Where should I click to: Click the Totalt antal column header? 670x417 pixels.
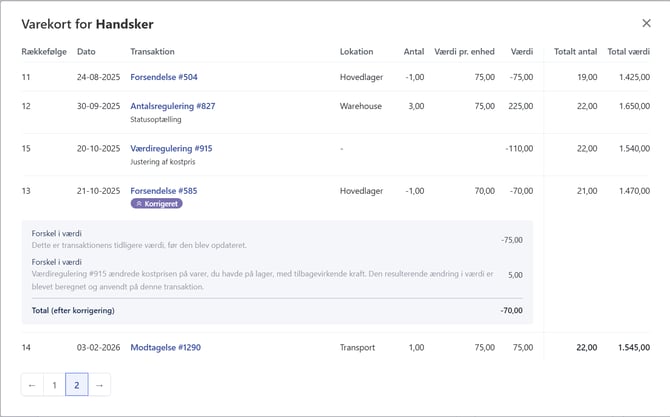click(575, 51)
